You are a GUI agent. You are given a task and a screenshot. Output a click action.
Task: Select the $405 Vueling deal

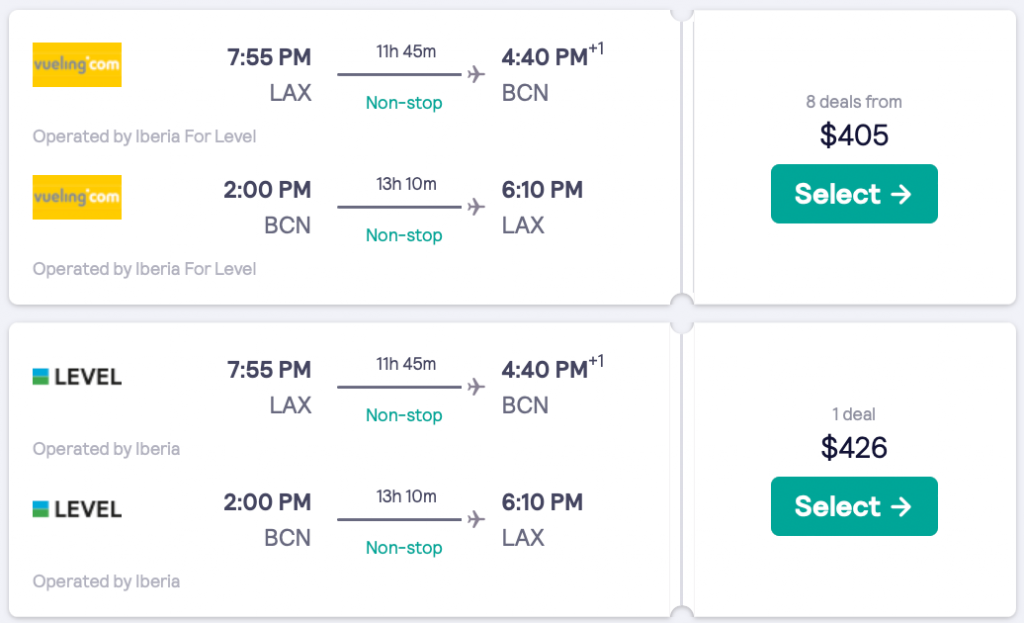853,194
